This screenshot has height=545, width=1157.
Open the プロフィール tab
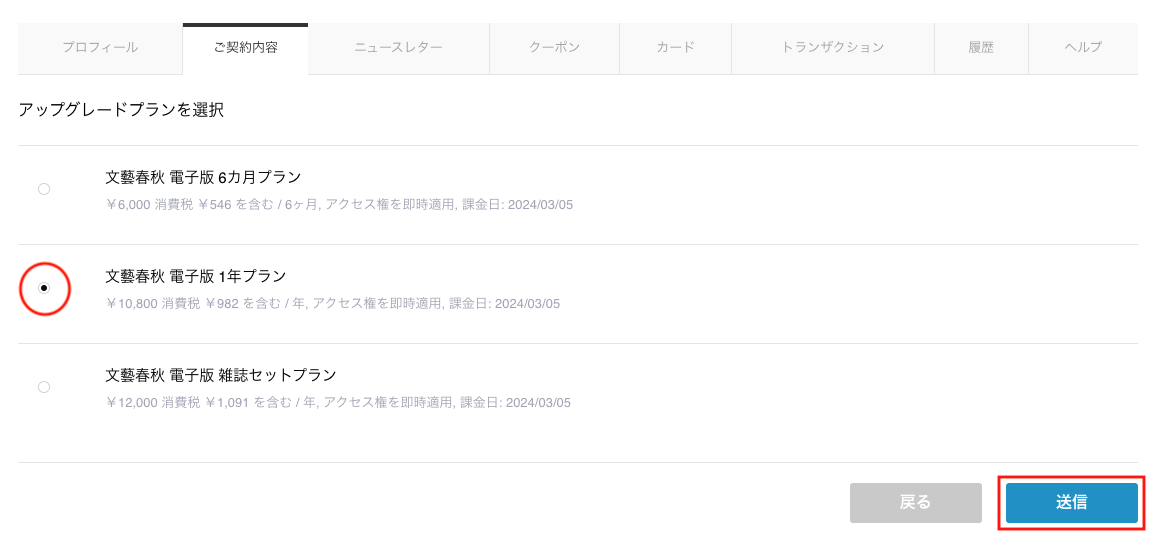pos(100,48)
